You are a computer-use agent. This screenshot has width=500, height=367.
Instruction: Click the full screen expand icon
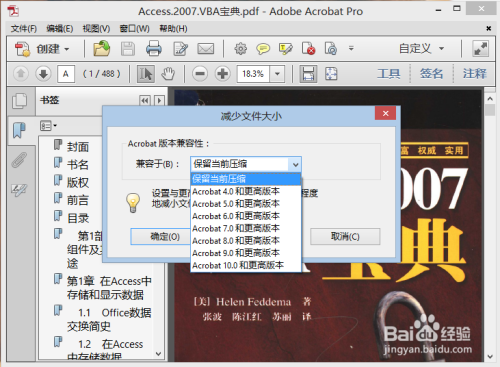click(480, 49)
